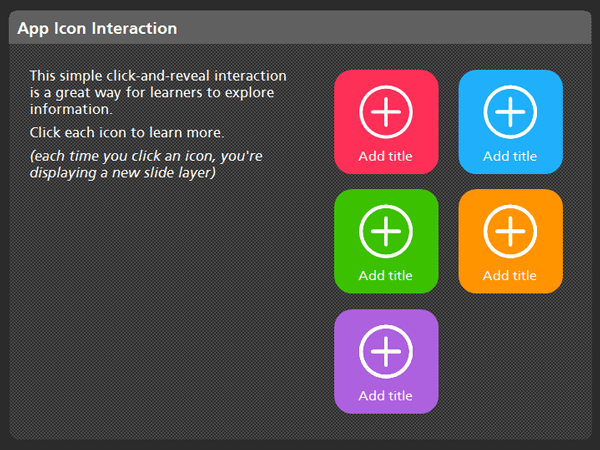Click the pink tile's top edge above the plus
The image size is (600, 450).
pos(385,76)
